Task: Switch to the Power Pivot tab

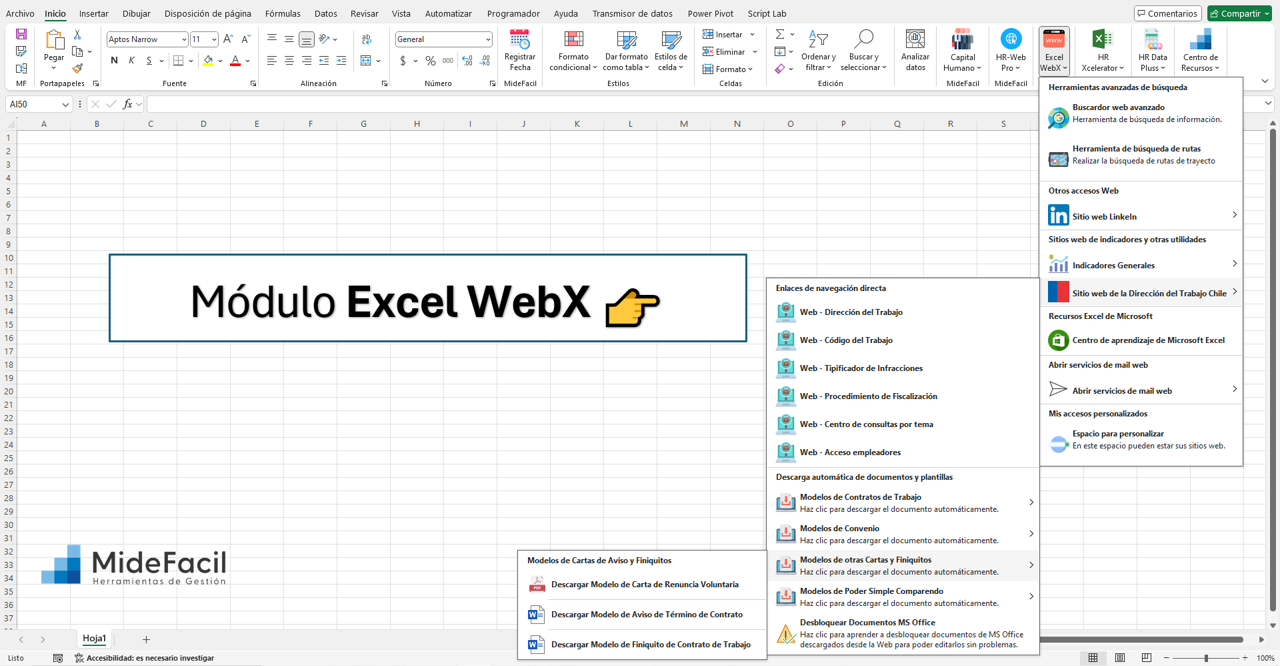Action: point(710,13)
